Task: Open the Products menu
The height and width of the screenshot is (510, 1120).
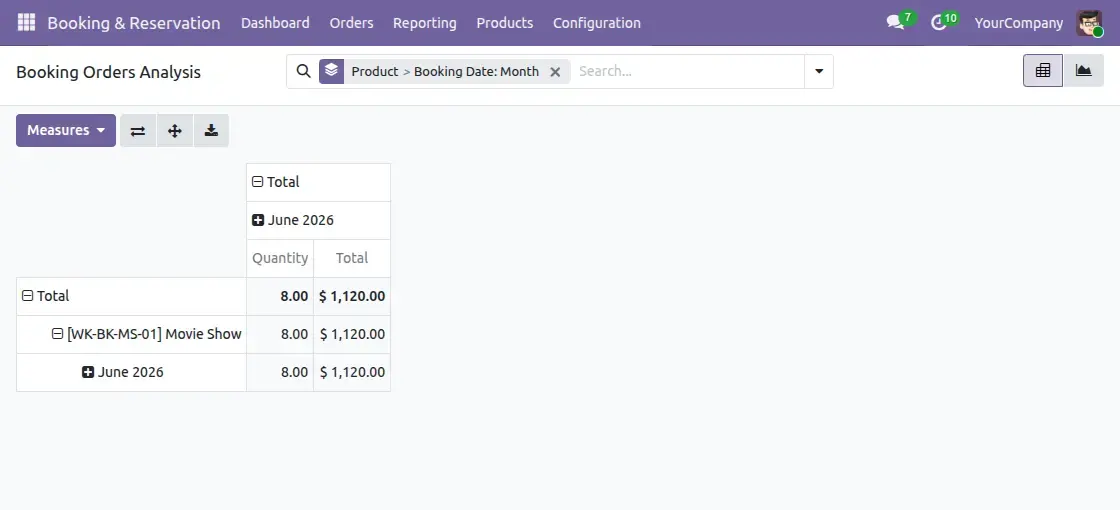Action: coord(504,23)
